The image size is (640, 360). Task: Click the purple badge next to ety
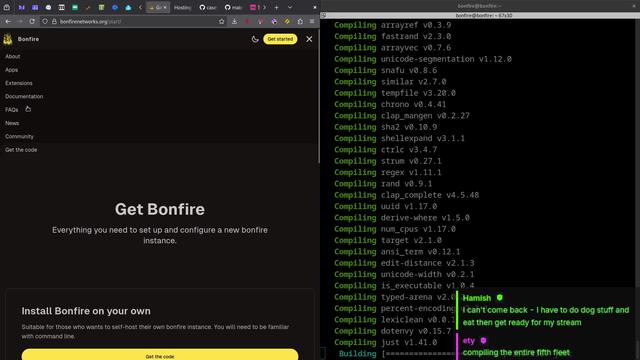[x=483, y=340]
